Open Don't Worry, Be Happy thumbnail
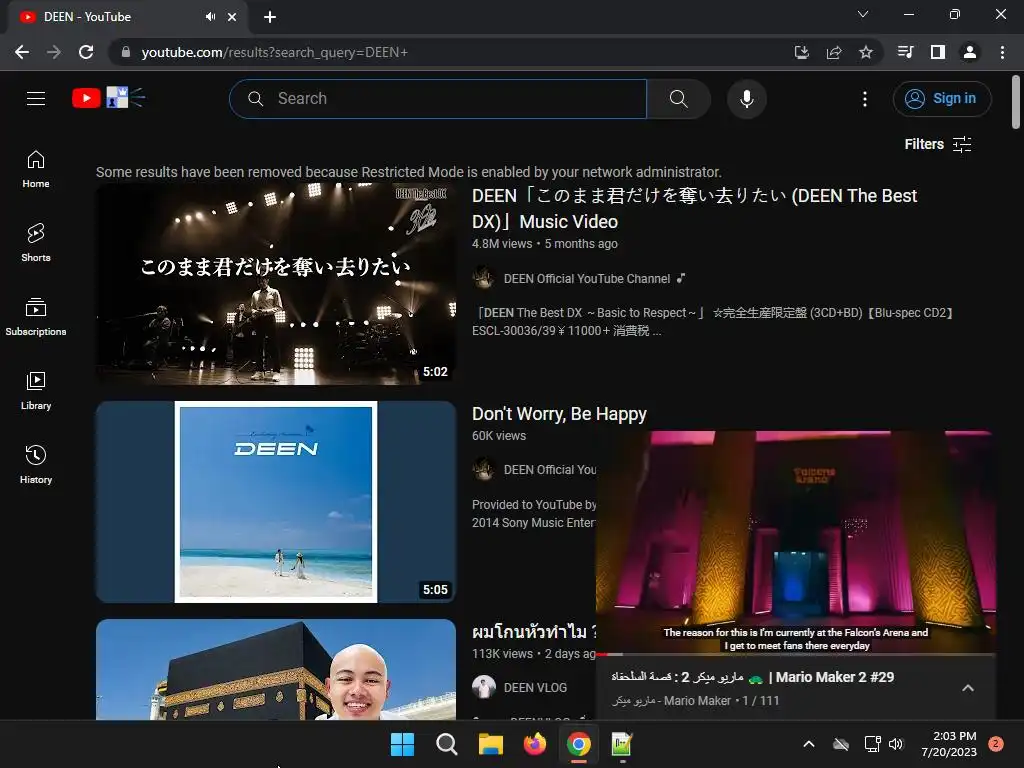This screenshot has width=1024, height=768. tap(276, 502)
